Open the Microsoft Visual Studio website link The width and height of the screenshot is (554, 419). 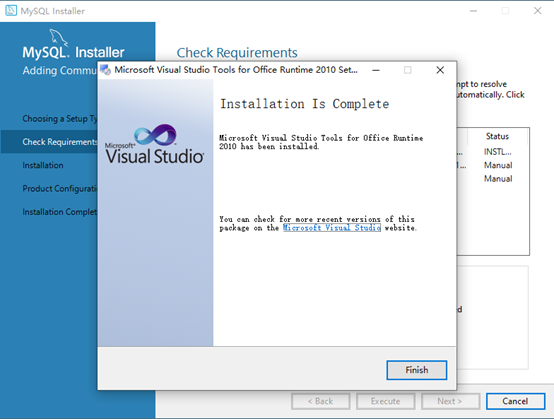(332, 228)
